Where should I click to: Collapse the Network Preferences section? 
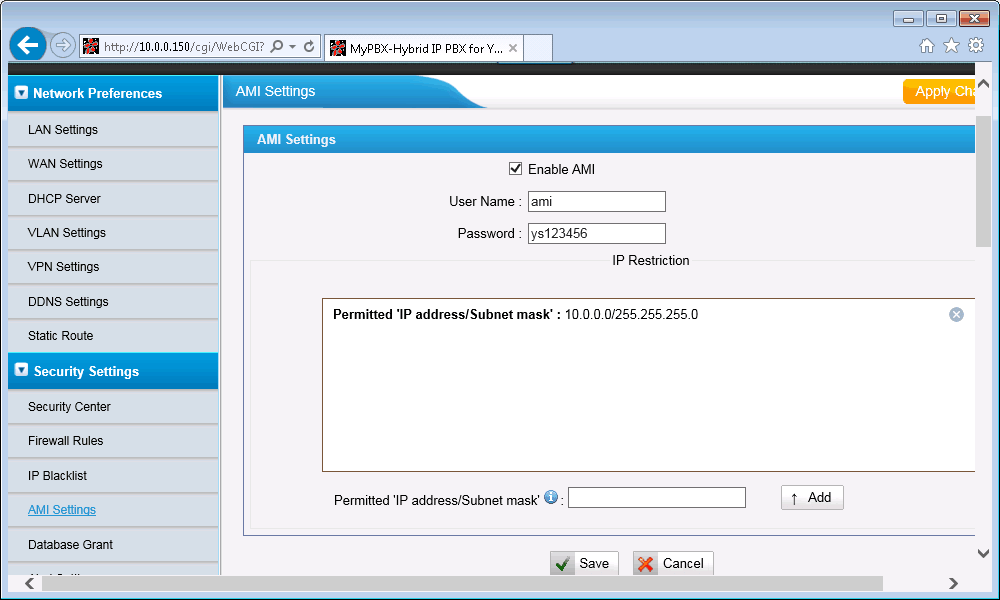[20, 93]
